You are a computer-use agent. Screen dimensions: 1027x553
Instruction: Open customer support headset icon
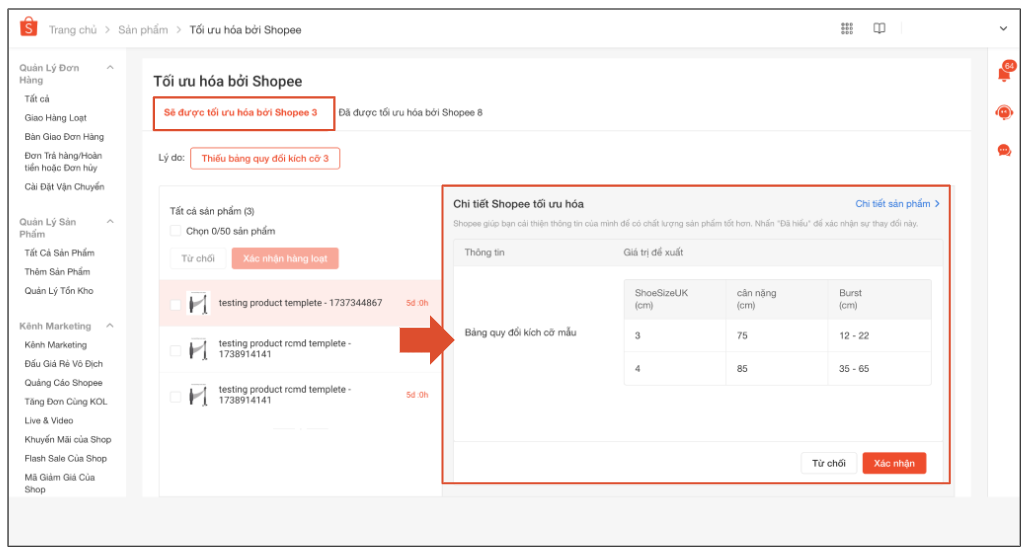[x=1004, y=112]
